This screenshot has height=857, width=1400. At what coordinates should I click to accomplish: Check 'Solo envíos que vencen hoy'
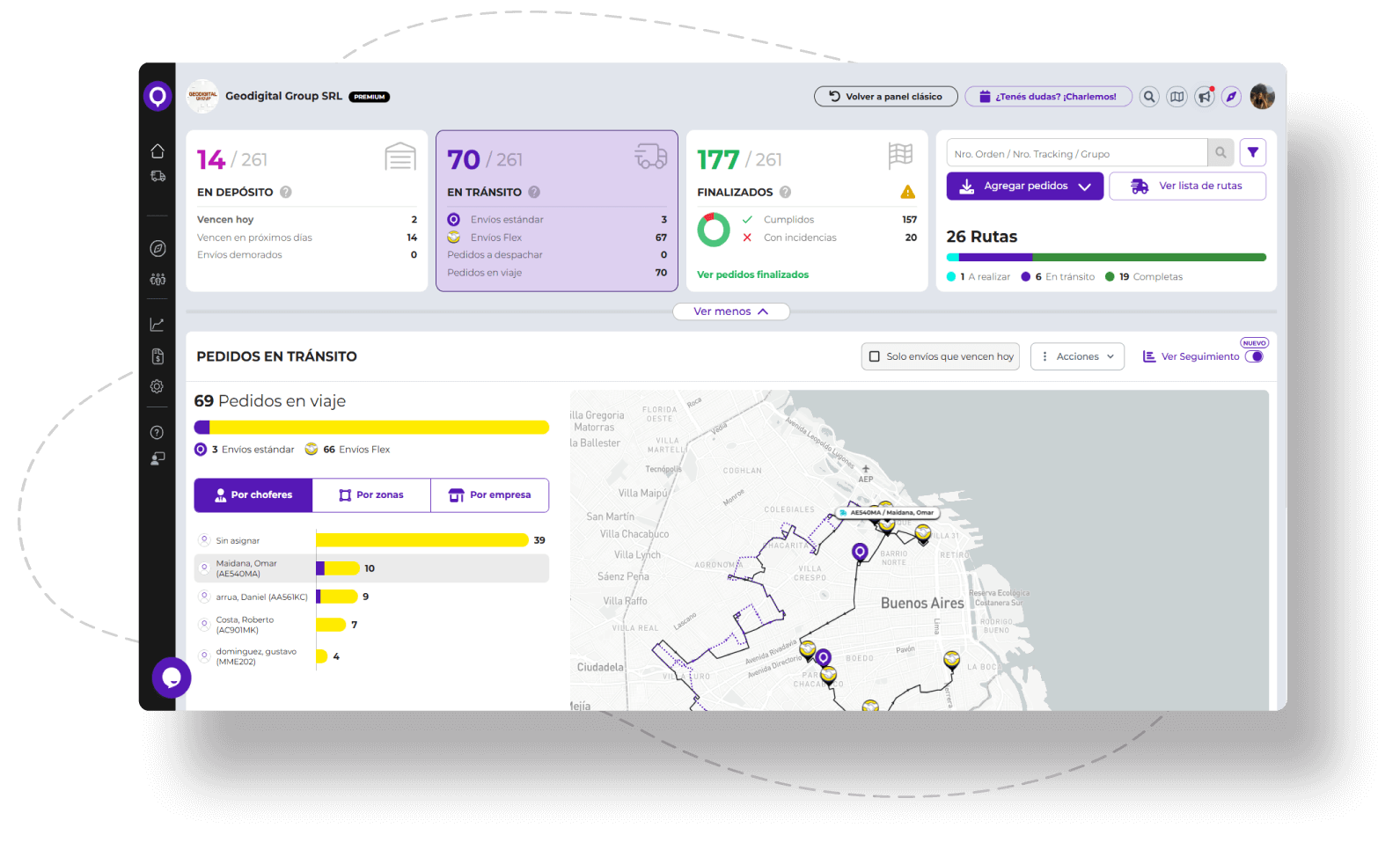pyautogui.click(x=875, y=356)
